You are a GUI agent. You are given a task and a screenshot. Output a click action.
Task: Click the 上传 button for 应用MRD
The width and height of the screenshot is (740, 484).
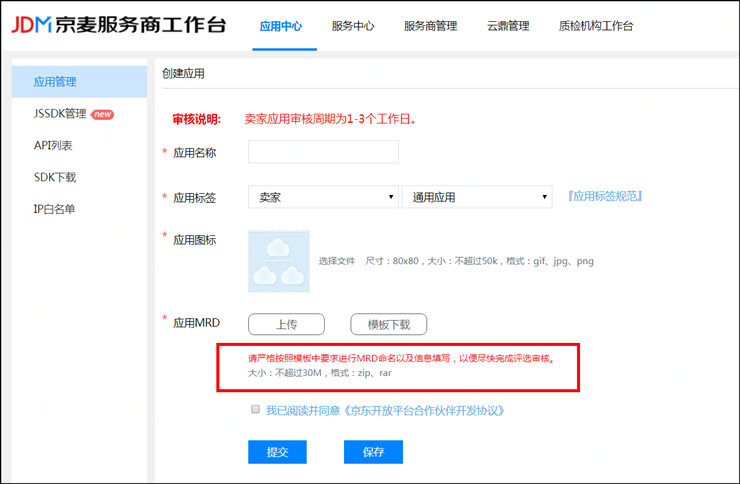(x=286, y=324)
